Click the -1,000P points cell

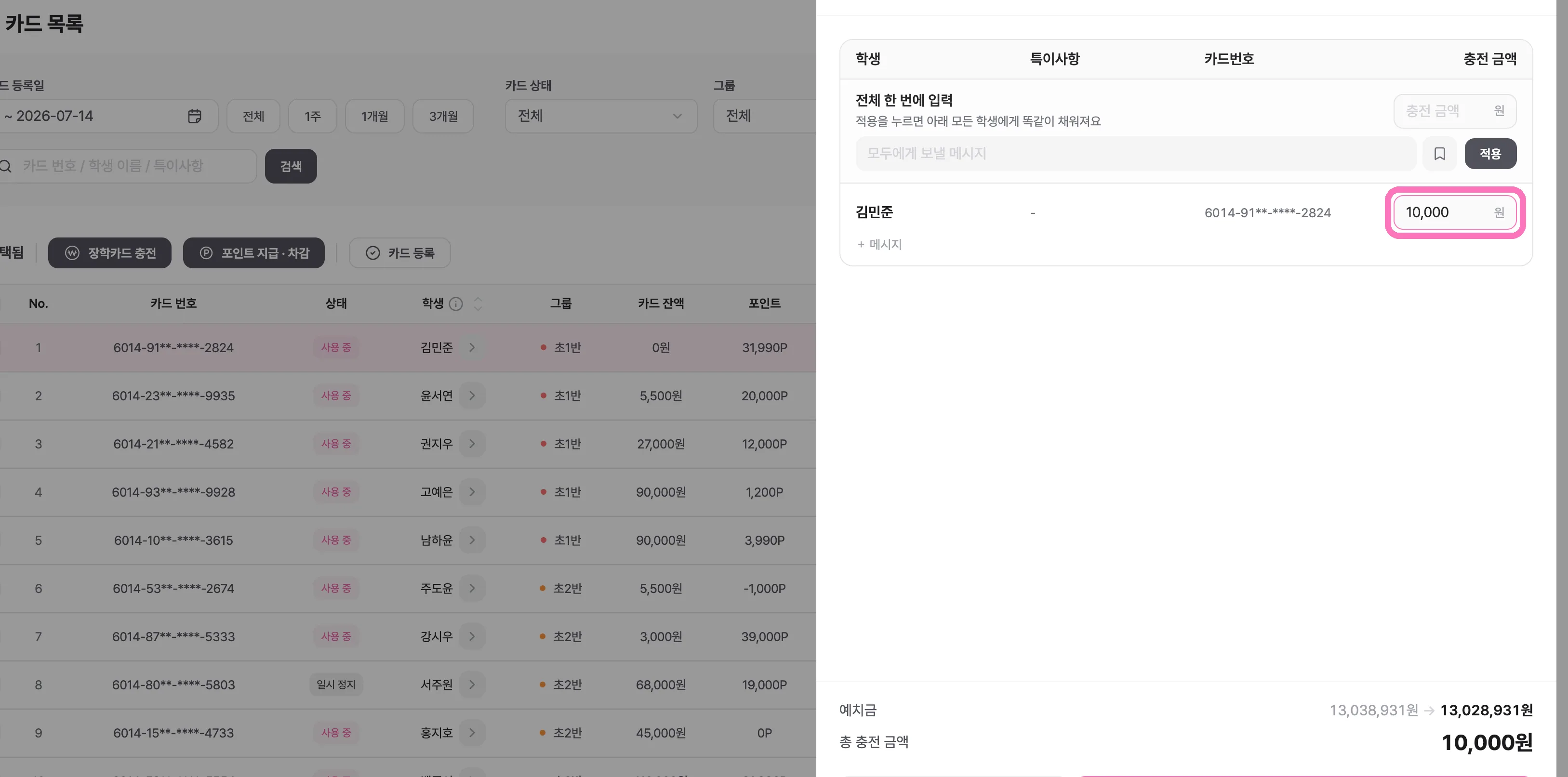coord(765,588)
